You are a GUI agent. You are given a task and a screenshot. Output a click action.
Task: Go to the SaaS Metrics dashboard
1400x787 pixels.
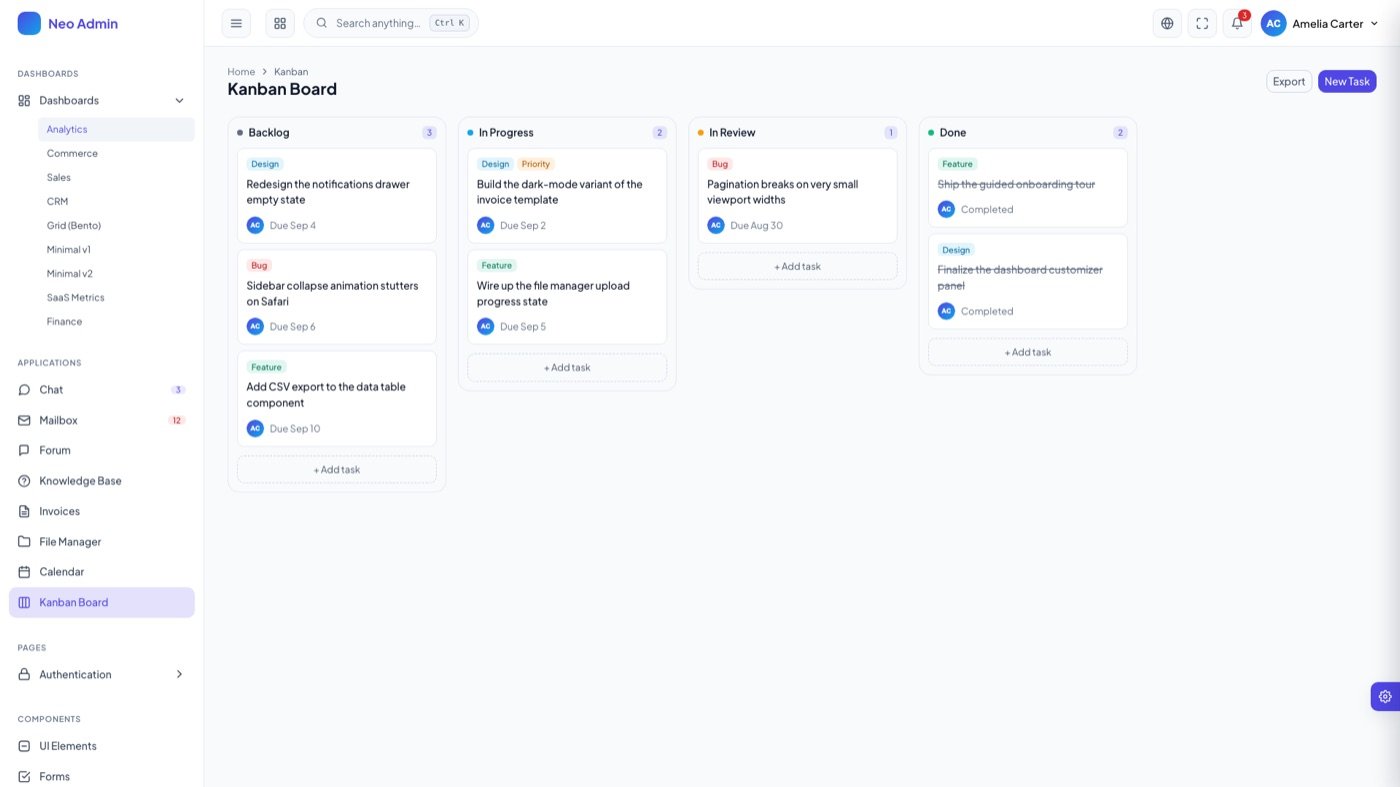(x=116, y=297)
